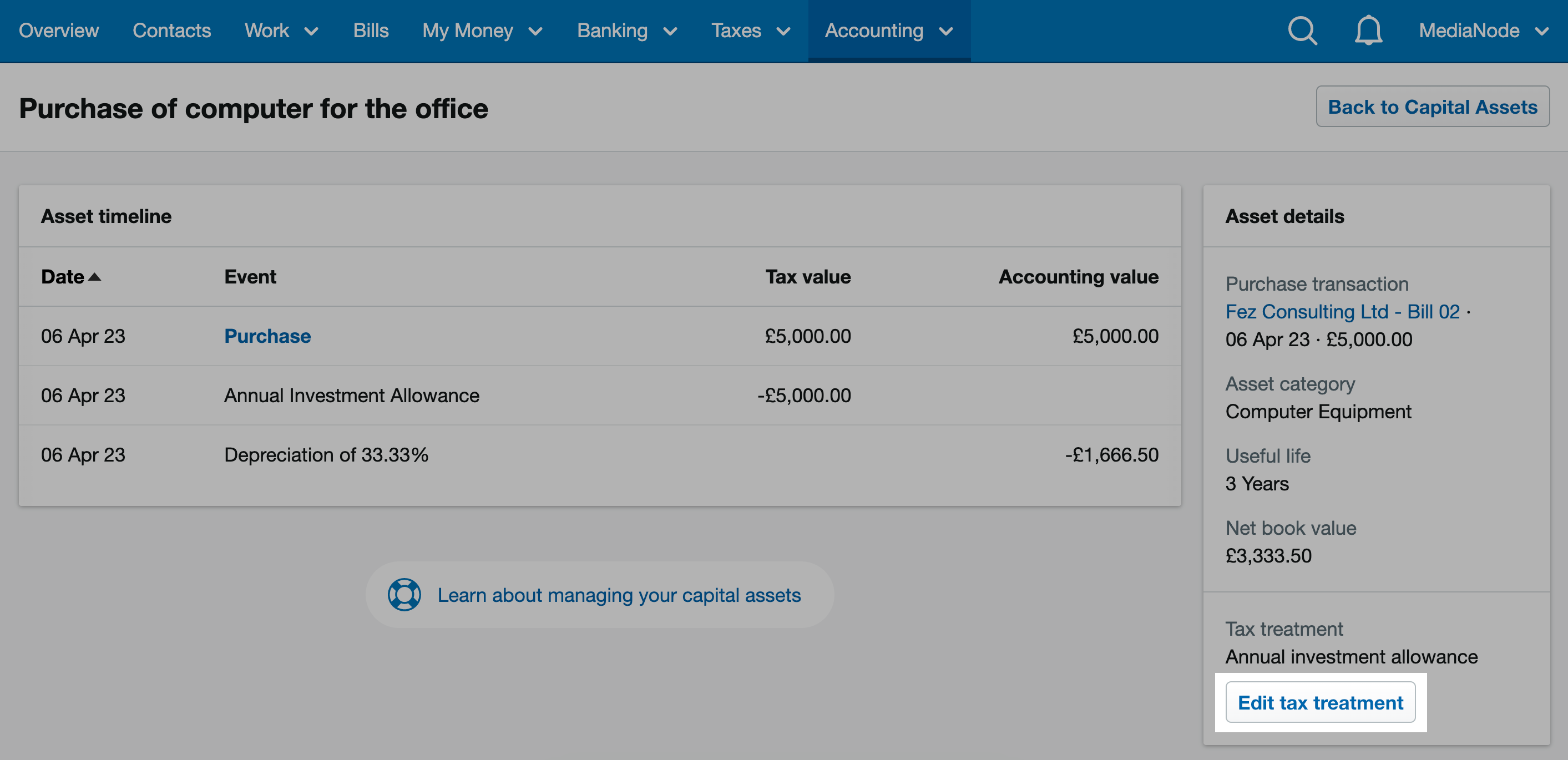This screenshot has height=760, width=1568.
Task: Select the Accounting navigation tab
Action: click(873, 31)
